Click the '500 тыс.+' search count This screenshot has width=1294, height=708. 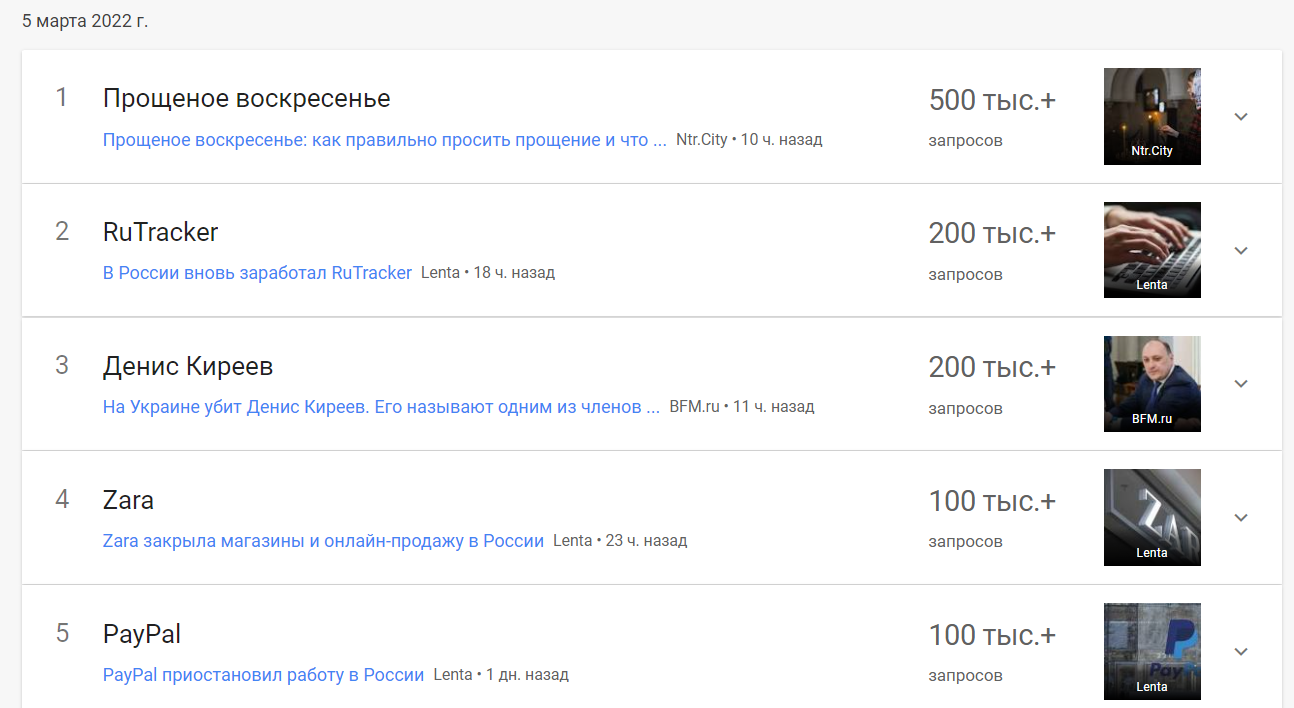click(992, 100)
